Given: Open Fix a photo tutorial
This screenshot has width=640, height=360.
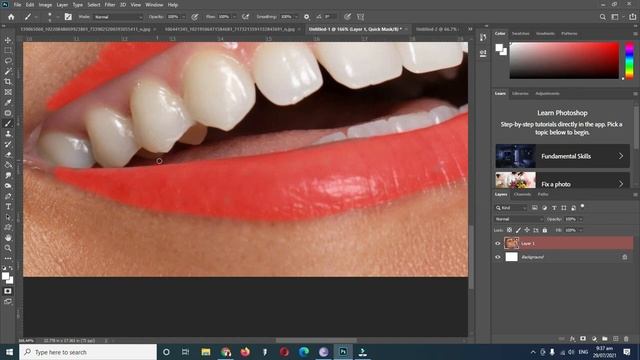Looking at the screenshot, I should 562,180.
